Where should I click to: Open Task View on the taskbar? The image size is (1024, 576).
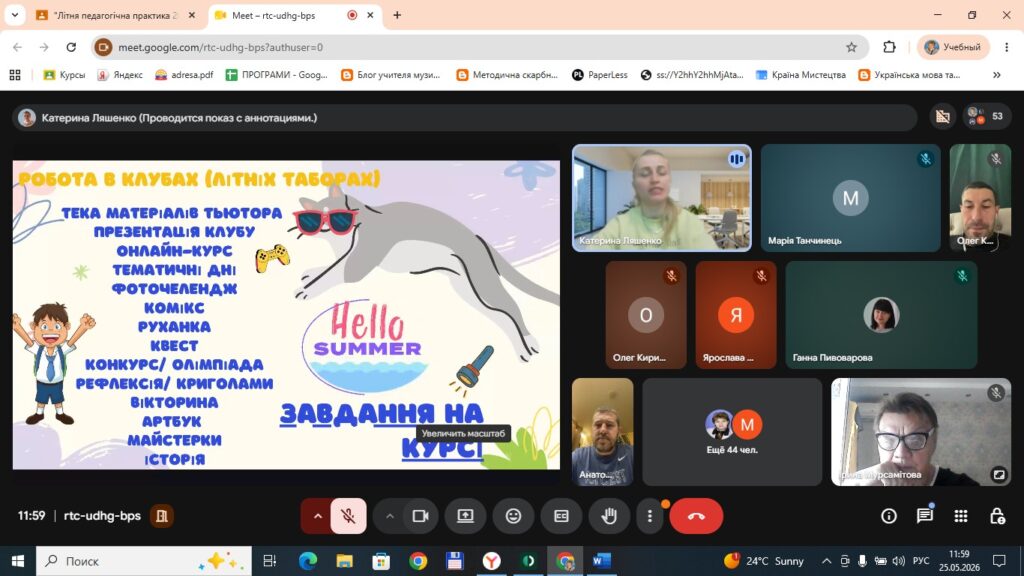pos(270,561)
